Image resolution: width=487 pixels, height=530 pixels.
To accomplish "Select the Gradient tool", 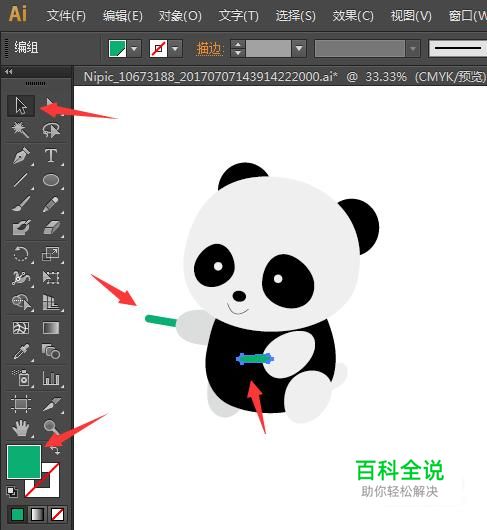I will pos(51,328).
